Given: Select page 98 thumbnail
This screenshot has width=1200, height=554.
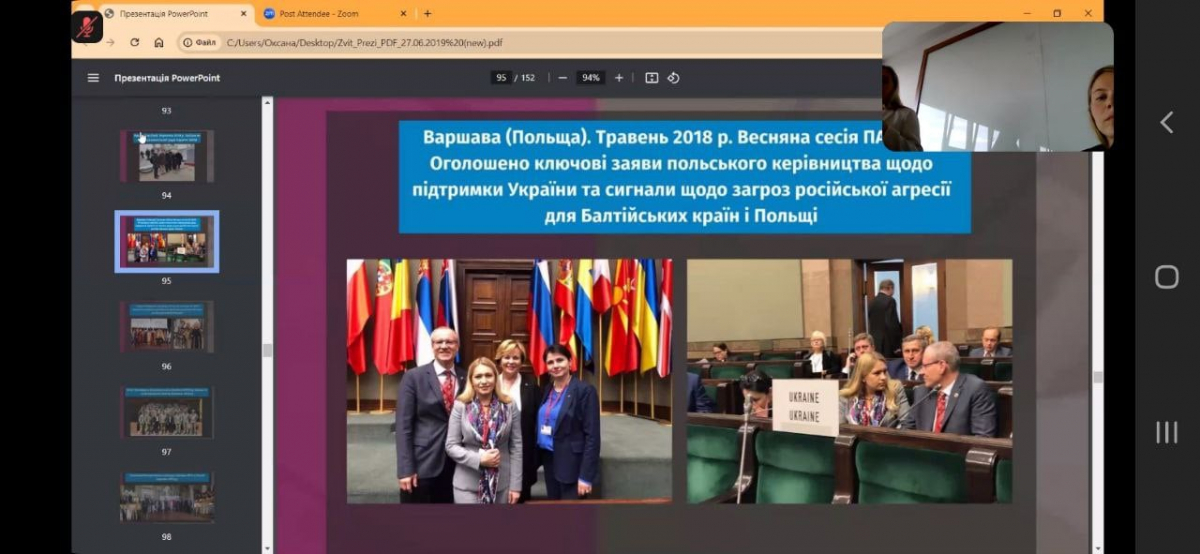Looking at the screenshot, I should (x=166, y=498).
